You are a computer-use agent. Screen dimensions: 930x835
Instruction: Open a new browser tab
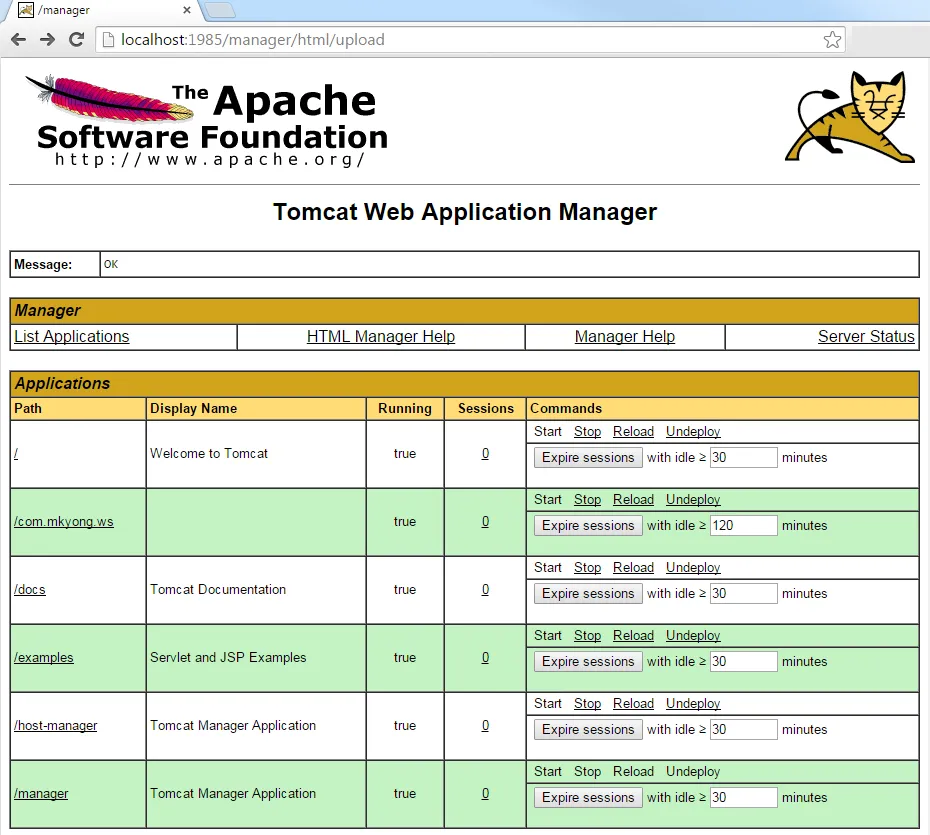(219, 11)
